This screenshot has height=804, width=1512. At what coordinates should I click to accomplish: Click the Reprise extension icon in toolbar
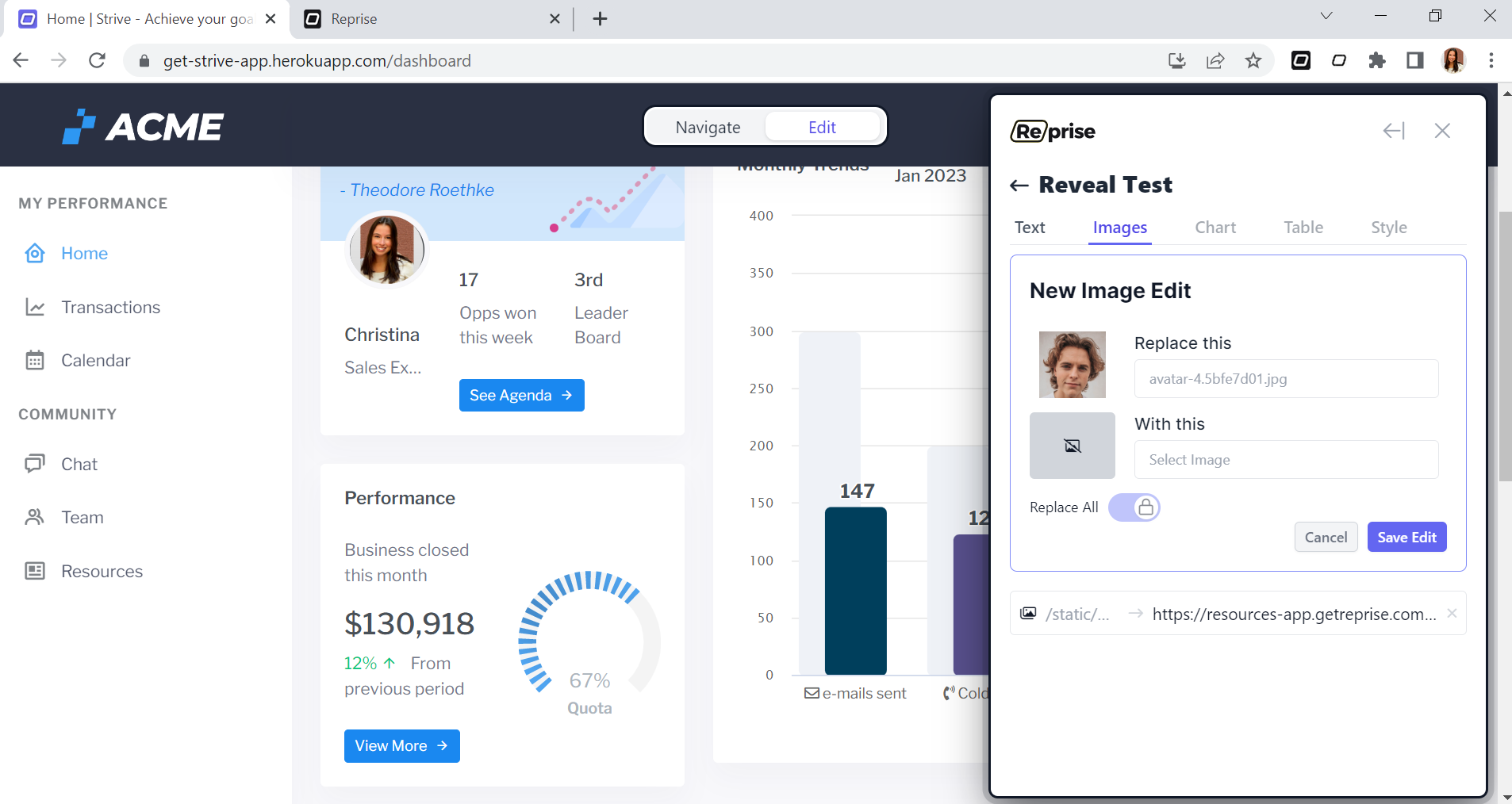click(x=1301, y=60)
